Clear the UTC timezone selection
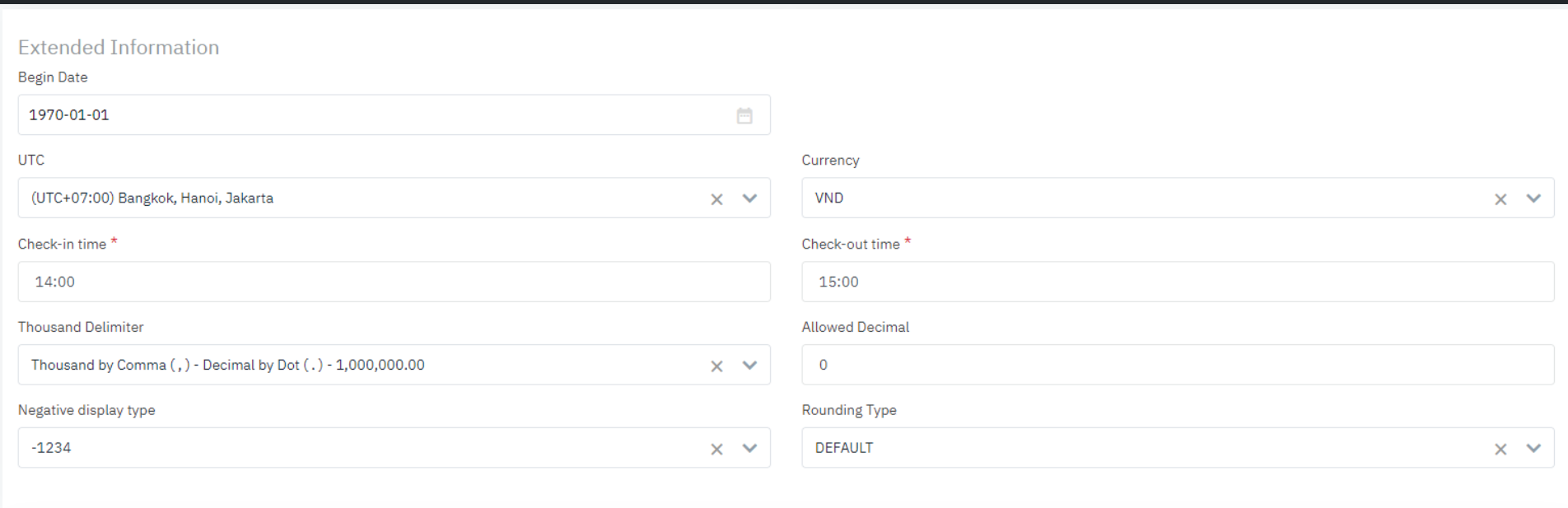1568x508 pixels. [716, 199]
